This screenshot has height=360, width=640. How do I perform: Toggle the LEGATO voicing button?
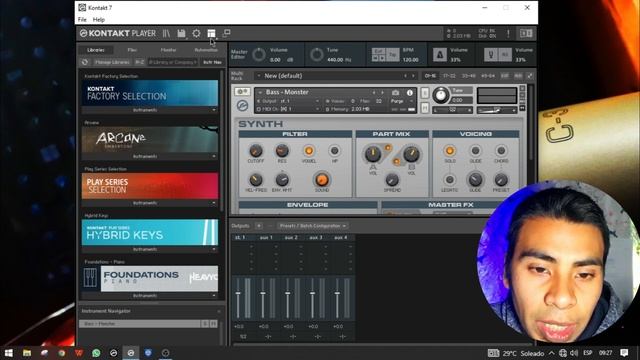449,180
